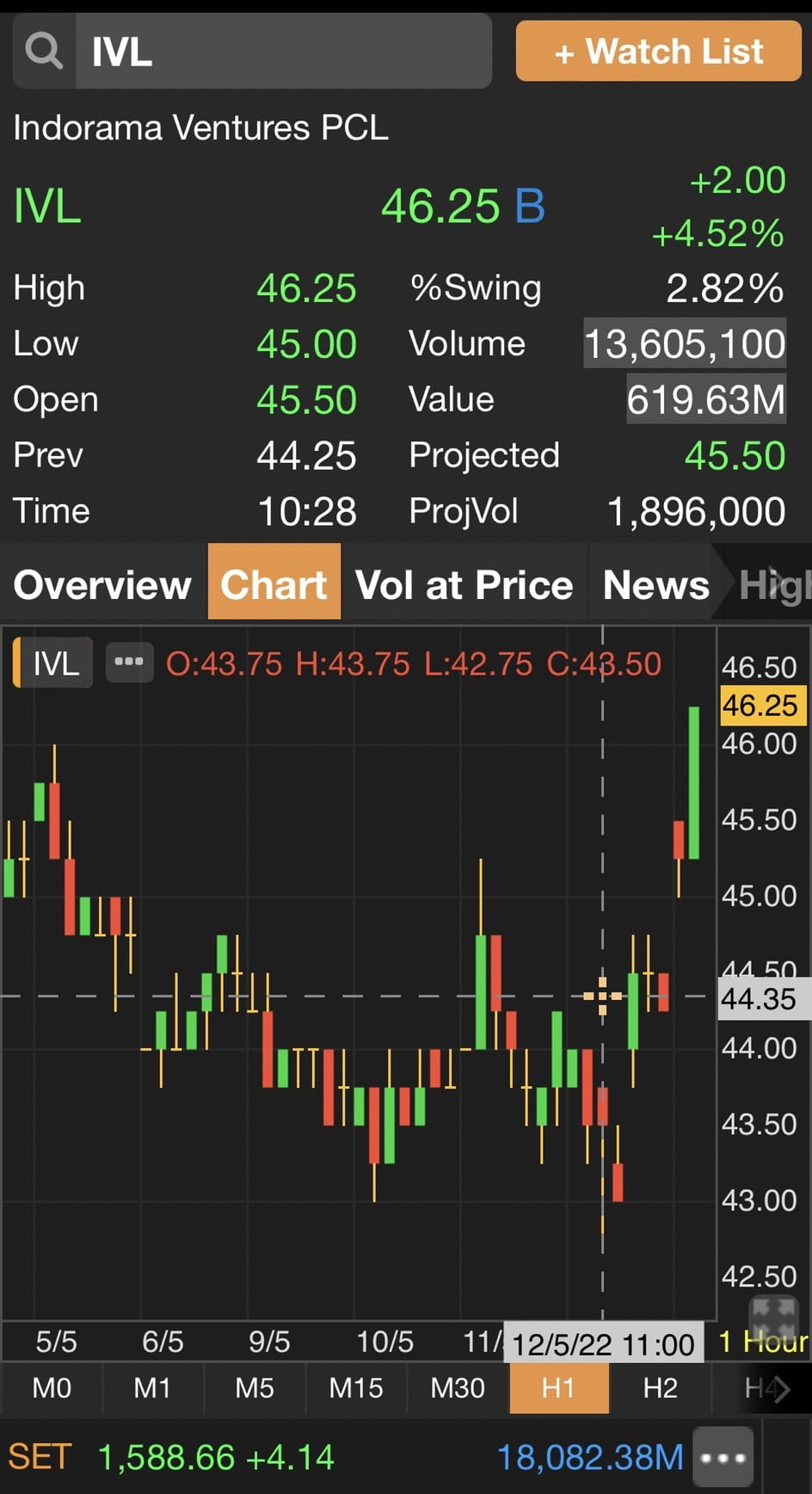Tap the 1 Hour interval label
The width and height of the screenshot is (812, 1494).
click(764, 1342)
